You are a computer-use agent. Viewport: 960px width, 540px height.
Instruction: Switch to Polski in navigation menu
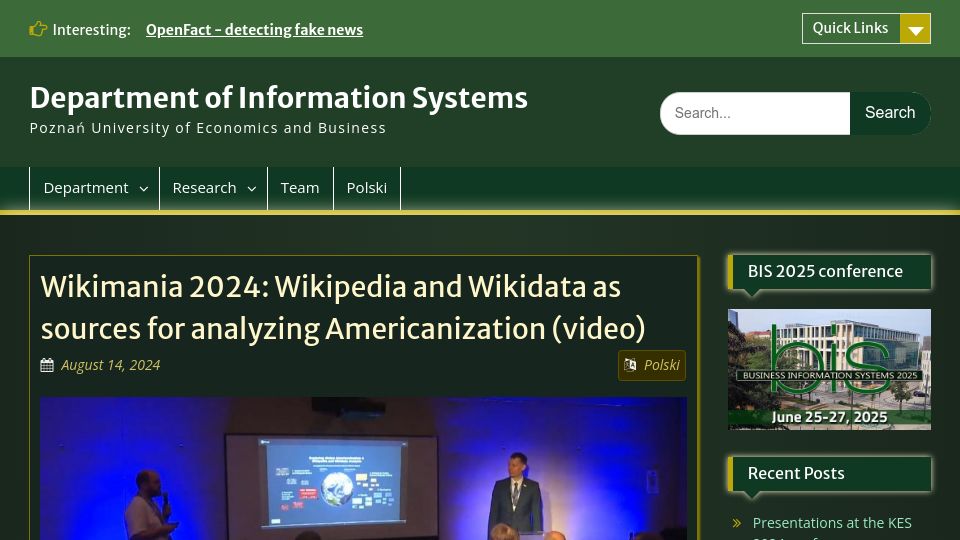(367, 188)
